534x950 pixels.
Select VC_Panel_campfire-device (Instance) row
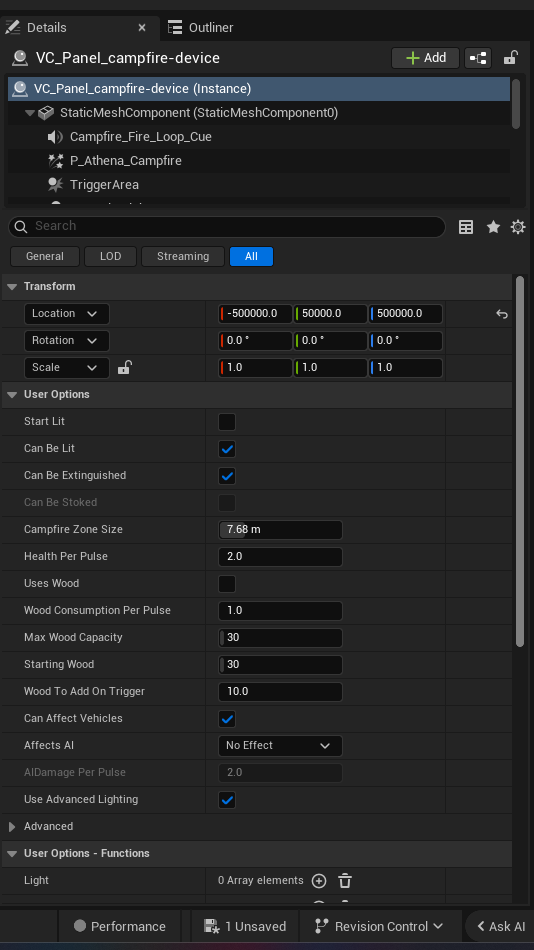pyautogui.click(x=259, y=89)
